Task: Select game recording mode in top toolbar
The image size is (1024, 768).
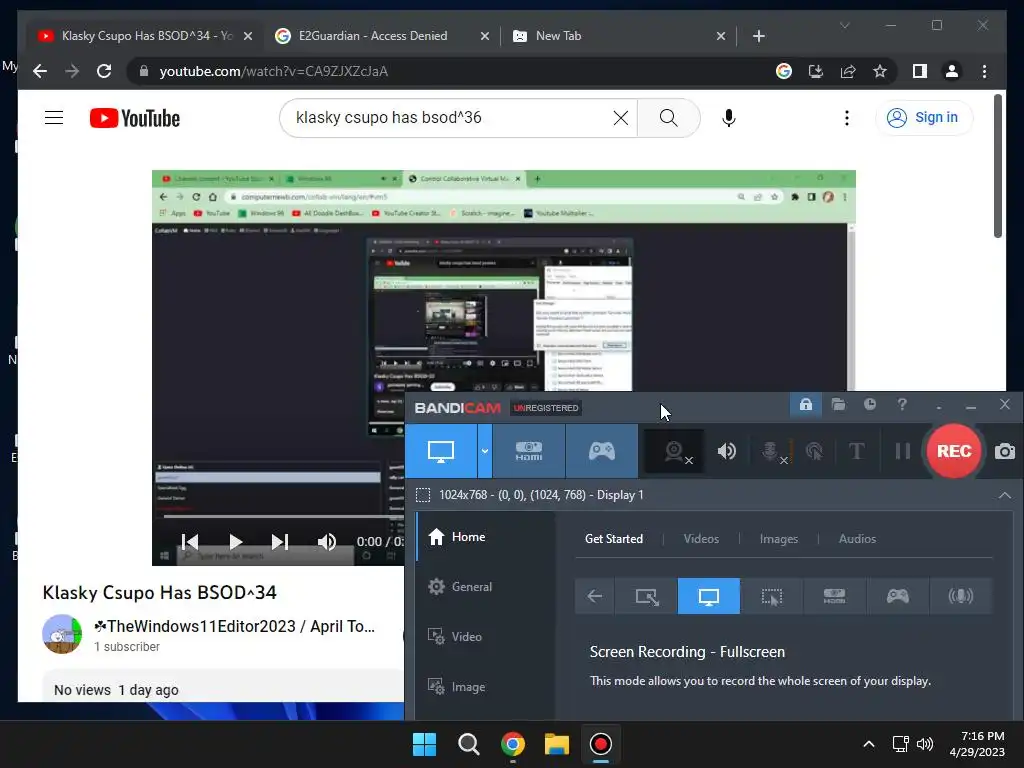Action: [x=601, y=451]
